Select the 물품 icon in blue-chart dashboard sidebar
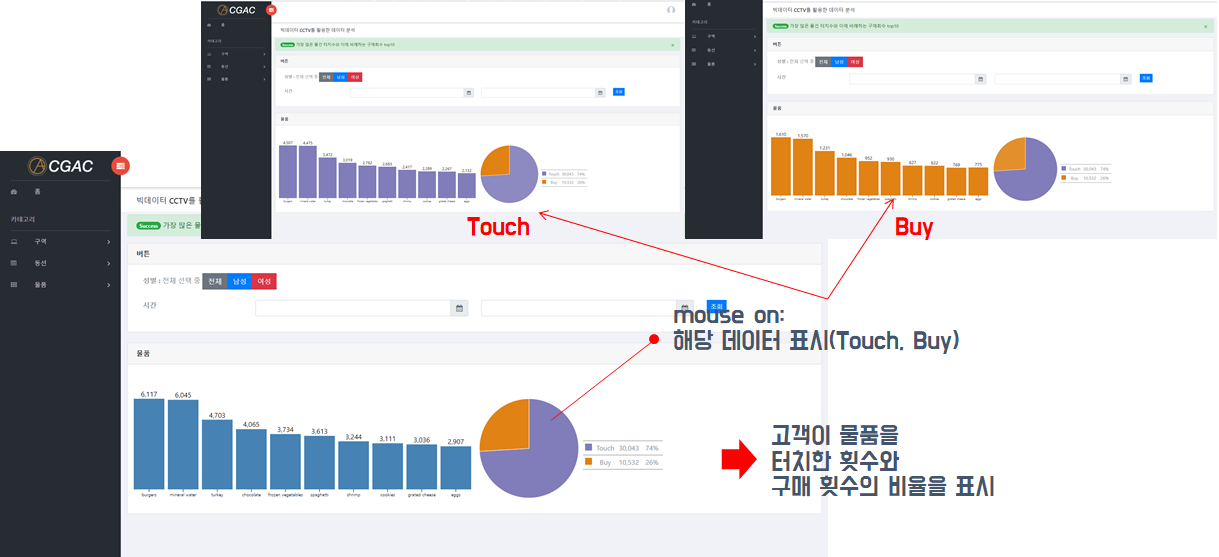The width and height of the screenshot is (1219, 557). pyautogui.click(x=14, y=285)
